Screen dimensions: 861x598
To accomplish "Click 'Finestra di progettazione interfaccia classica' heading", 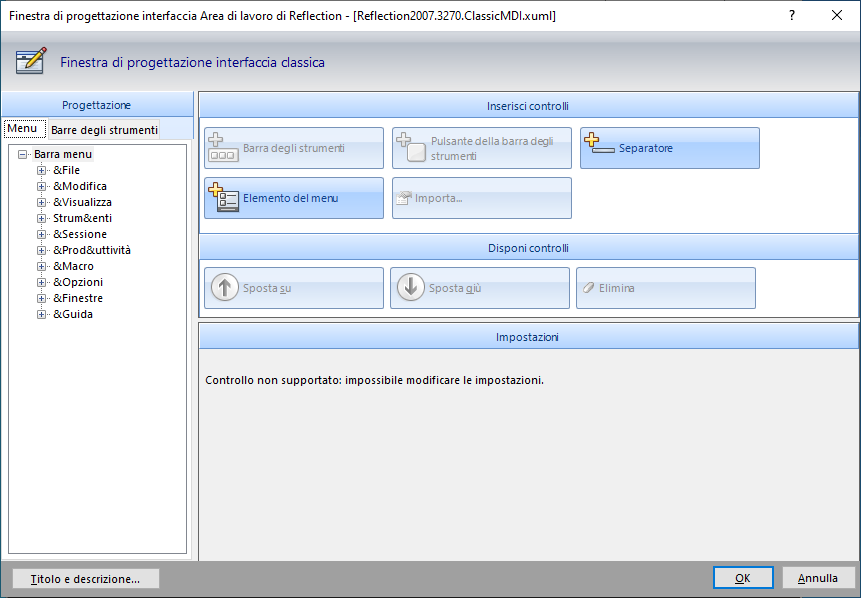I will pyautogui.click(x=192, y=62).
